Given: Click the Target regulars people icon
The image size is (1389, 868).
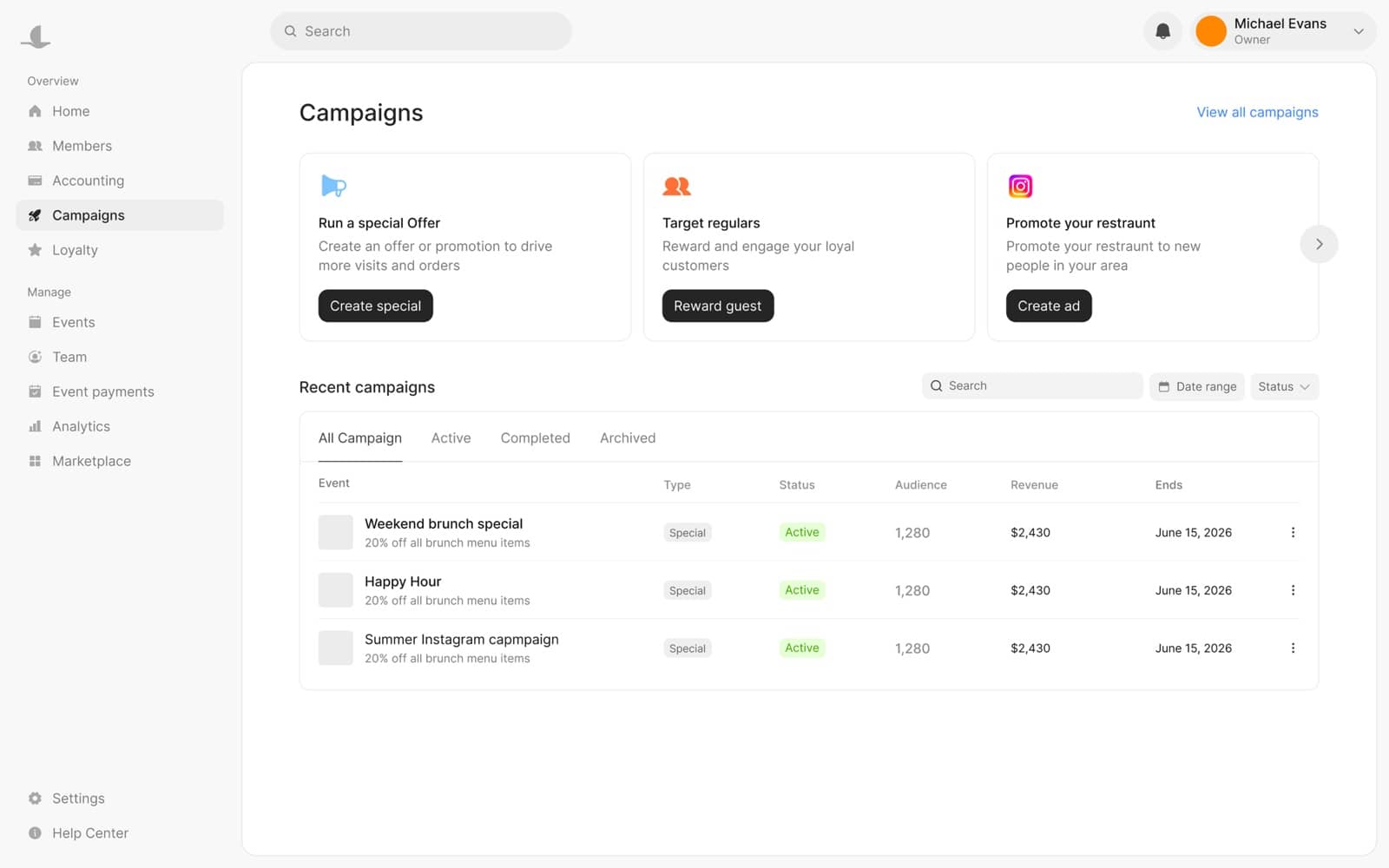Looking at the screenshot, I should point(676,186).
